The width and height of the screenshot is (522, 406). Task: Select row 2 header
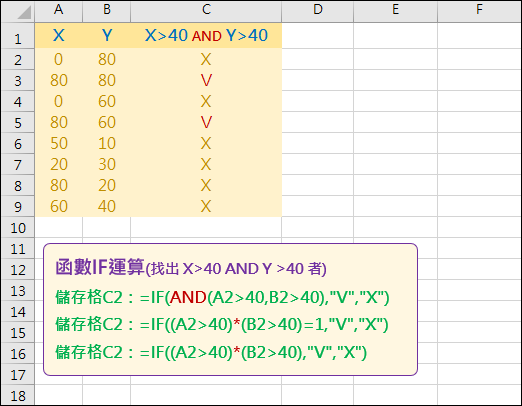pyautogui.click(x=18, y=59)
